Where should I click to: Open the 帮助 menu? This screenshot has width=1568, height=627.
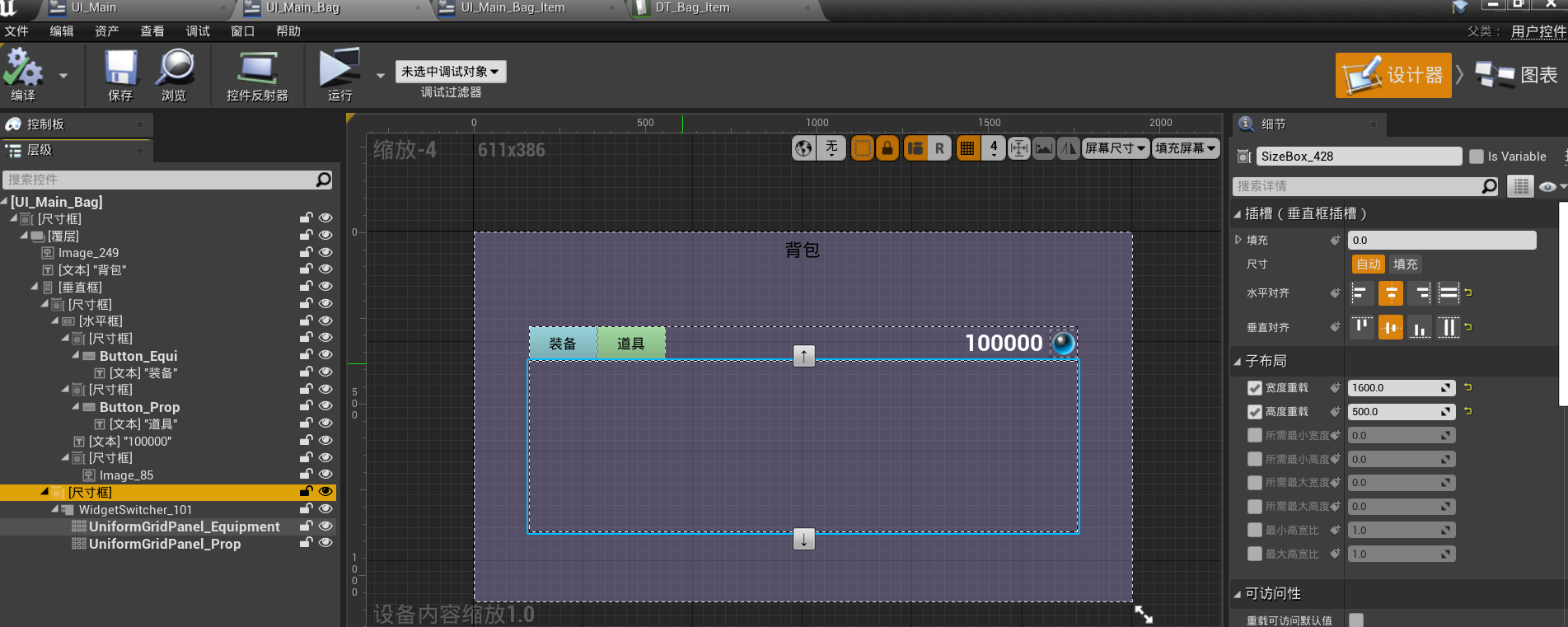288,31
